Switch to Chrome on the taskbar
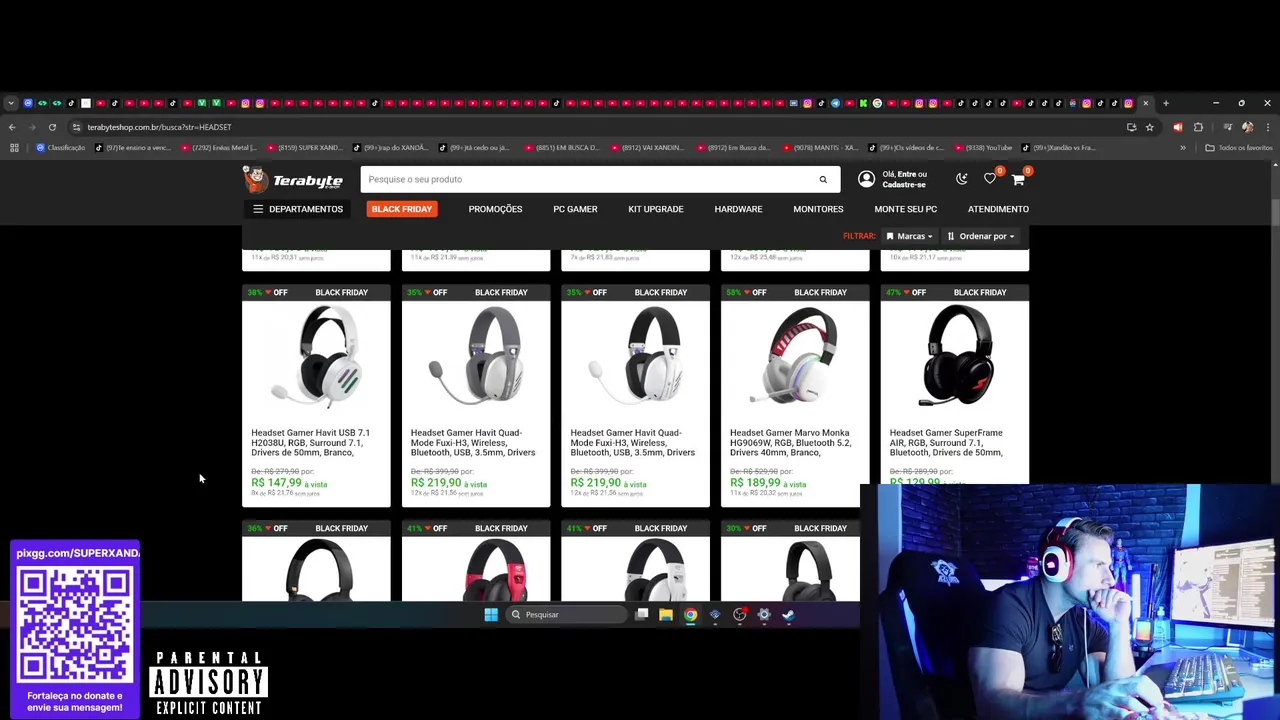Image resolution: width=1280 pixels, height=720 pixels. pyautogui.click(x=690, y=615)
